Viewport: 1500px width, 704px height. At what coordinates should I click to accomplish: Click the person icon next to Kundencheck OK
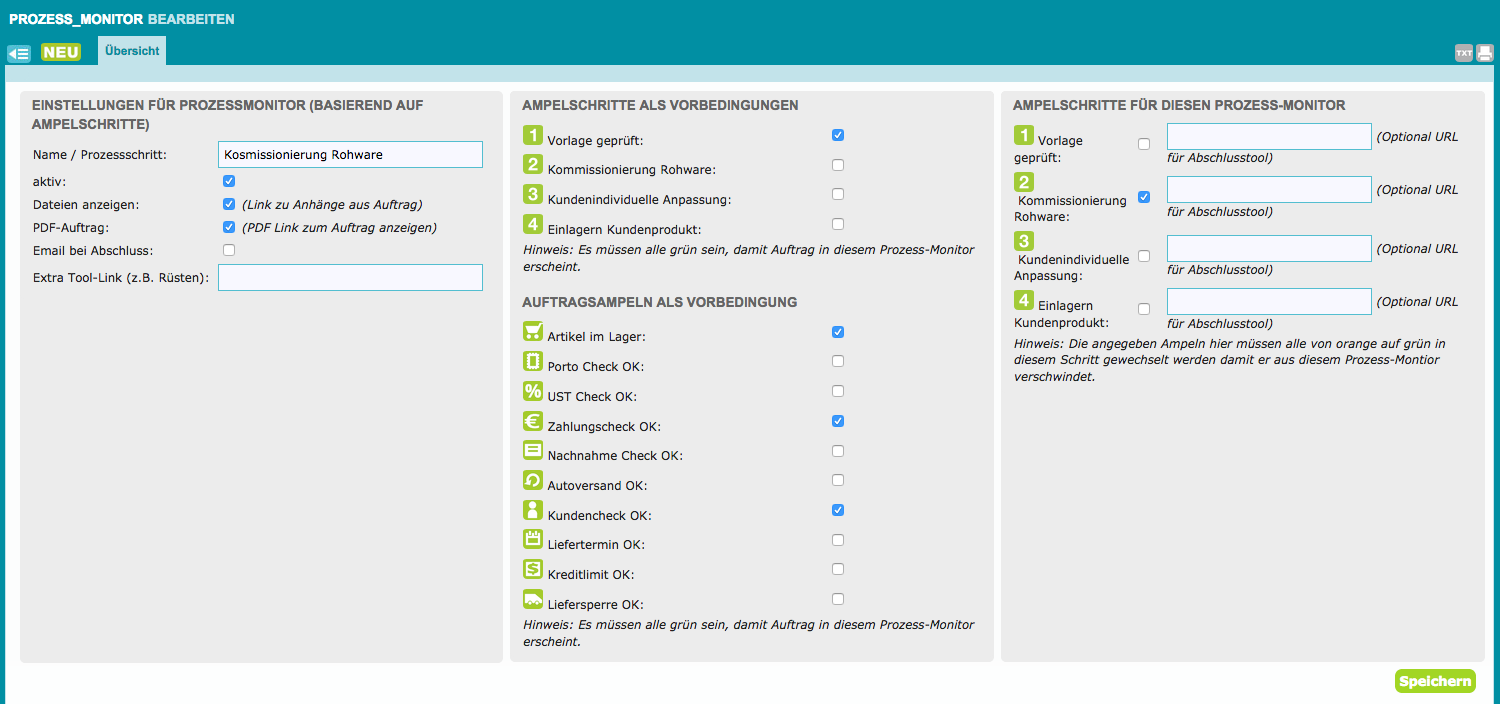[x=533, y=510]
